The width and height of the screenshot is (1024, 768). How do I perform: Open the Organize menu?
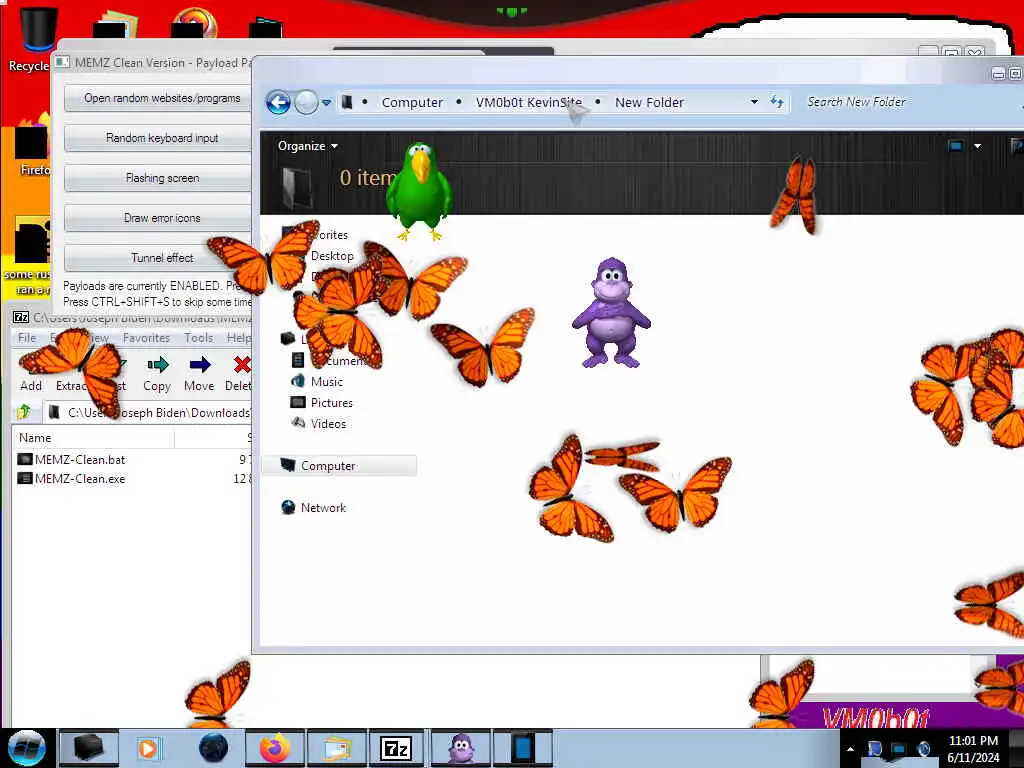pos(308,146)
